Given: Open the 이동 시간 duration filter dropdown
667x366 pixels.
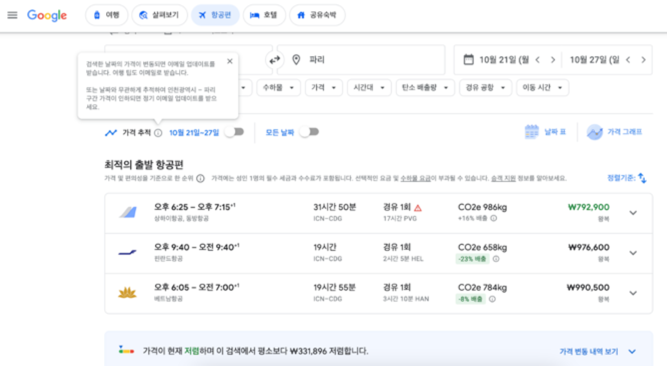Looking at the screenshot, I should [x=542, y=88].
